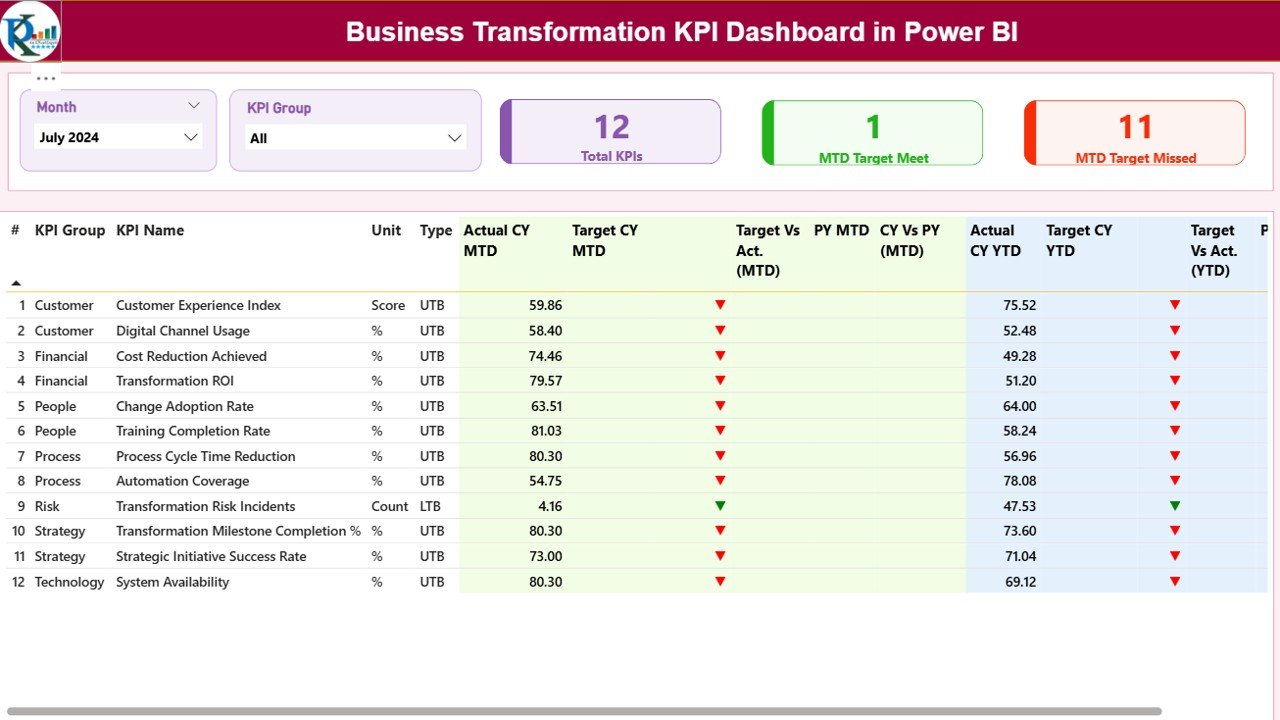
Task: Click red YTD indicator for Digital Channel Usage
Action: [1174, 330]
